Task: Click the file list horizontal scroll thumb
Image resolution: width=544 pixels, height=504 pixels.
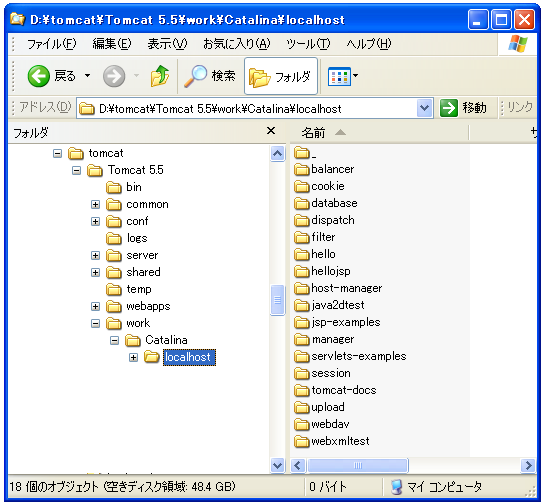Action: click(x=357, y=465)
